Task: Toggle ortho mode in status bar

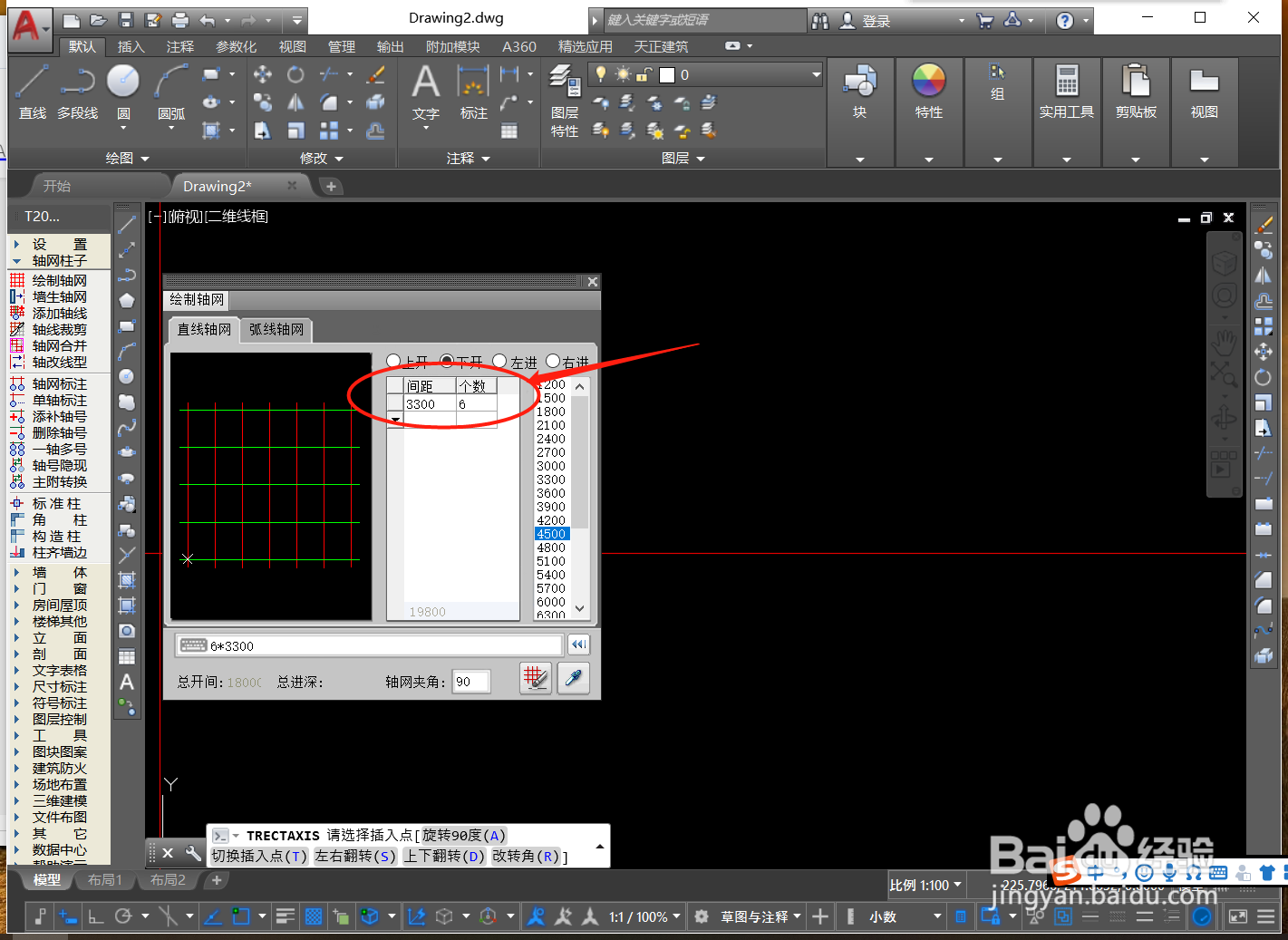Action: (x=95, y=916)
